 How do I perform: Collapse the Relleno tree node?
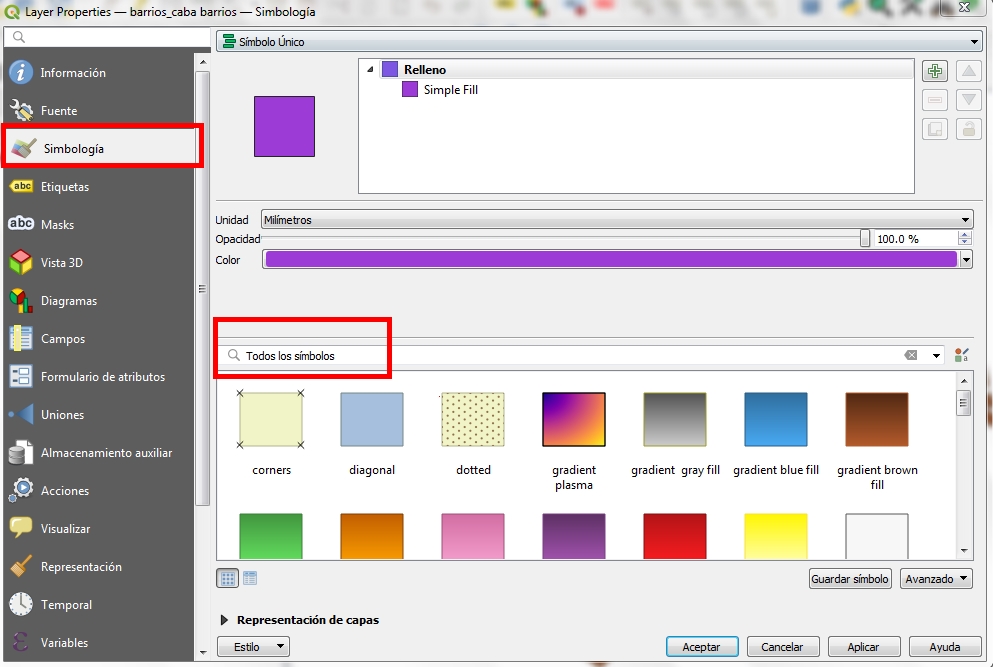pyautogui.click(x=370, y=70)
